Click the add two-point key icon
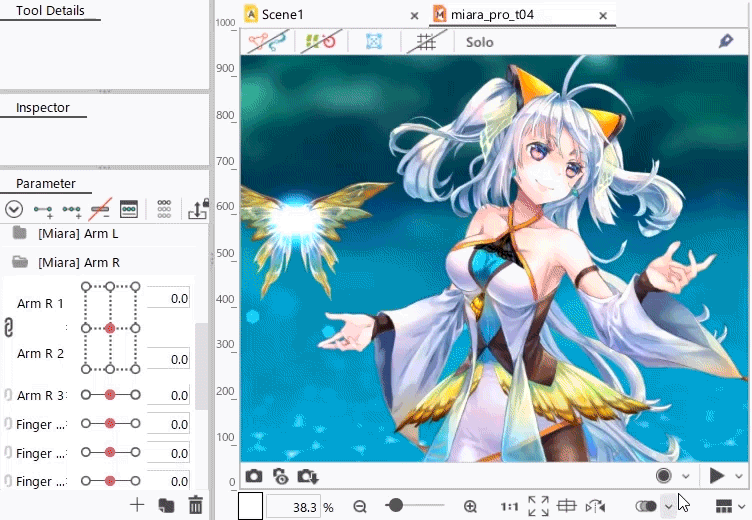Screen dimensions: 752x520 coord(43,210)
